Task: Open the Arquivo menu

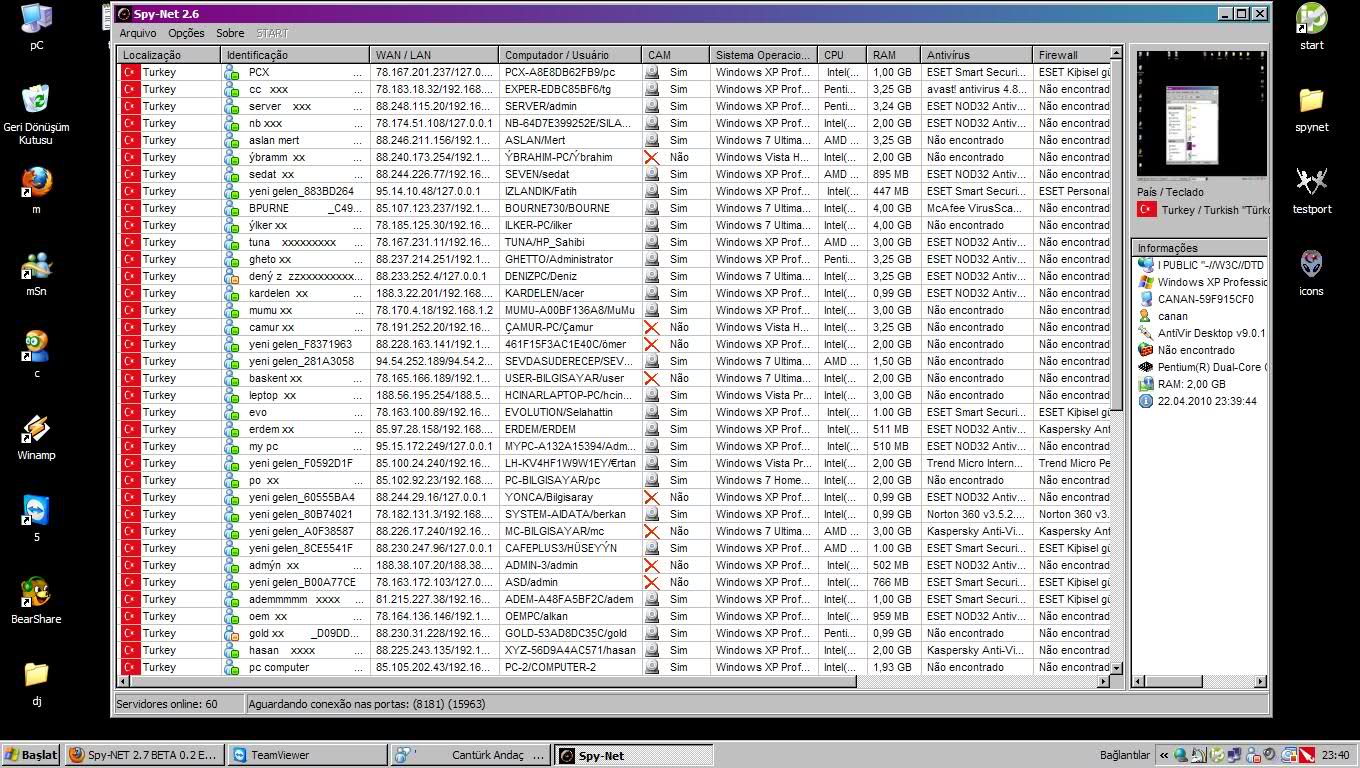Action: 136,33
